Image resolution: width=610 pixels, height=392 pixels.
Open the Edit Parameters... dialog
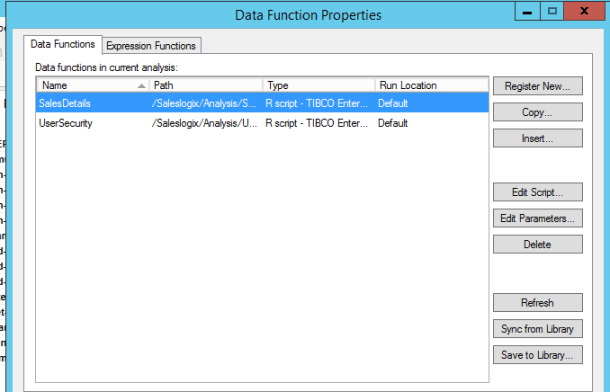538,218
